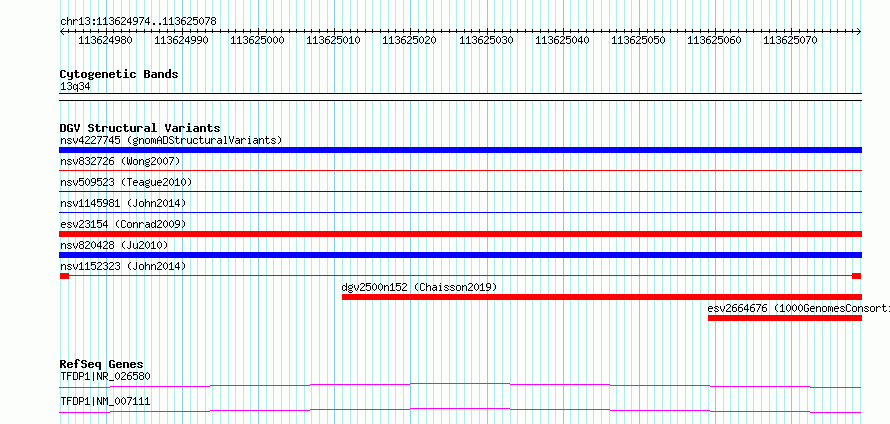890x424 pixels.
Task: Open variant nsv1145981 (John2014) label
Action: tap(123, 203)
